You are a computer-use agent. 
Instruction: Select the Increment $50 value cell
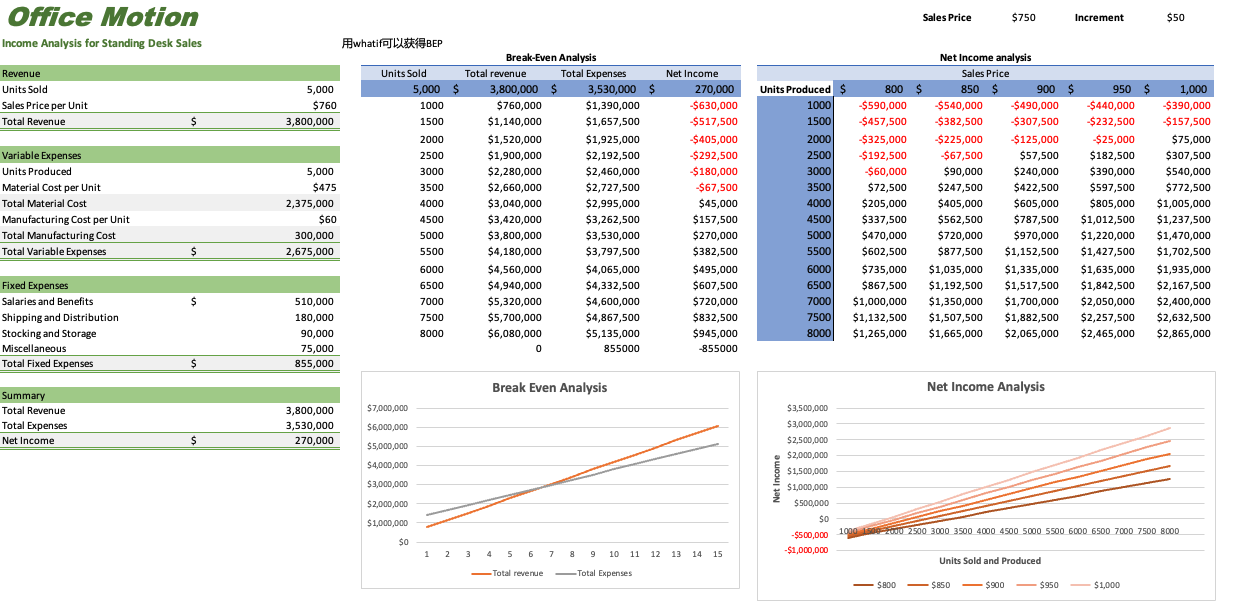coord(1175,17)
